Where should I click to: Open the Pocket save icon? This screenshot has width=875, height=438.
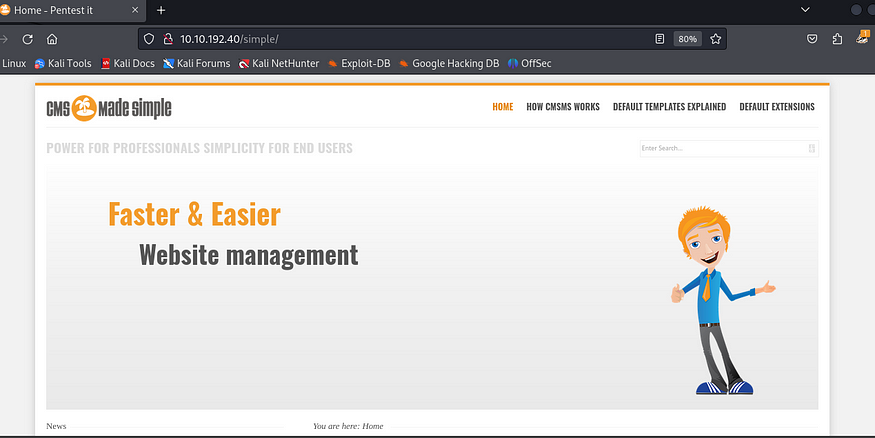pos(812,39)
